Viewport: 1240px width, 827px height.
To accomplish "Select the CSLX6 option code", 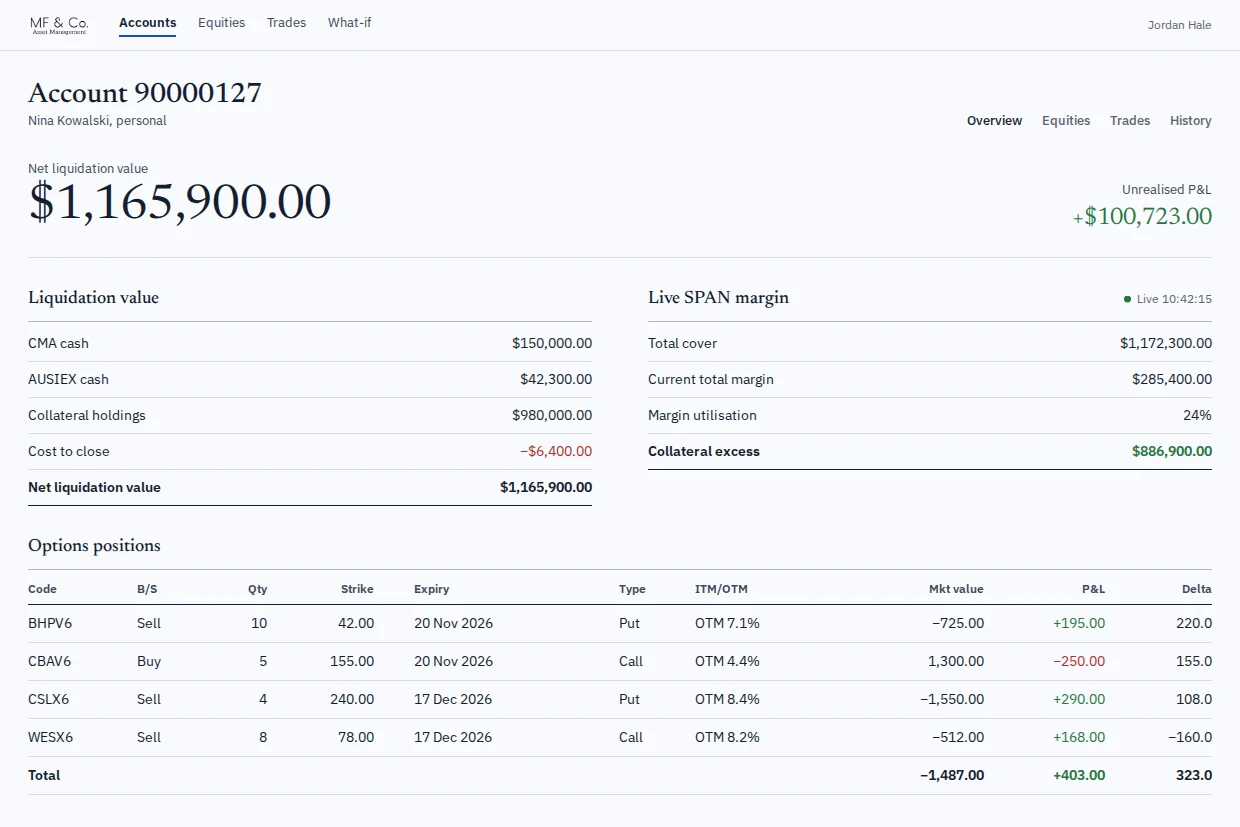I will click(x=50, y=699).
